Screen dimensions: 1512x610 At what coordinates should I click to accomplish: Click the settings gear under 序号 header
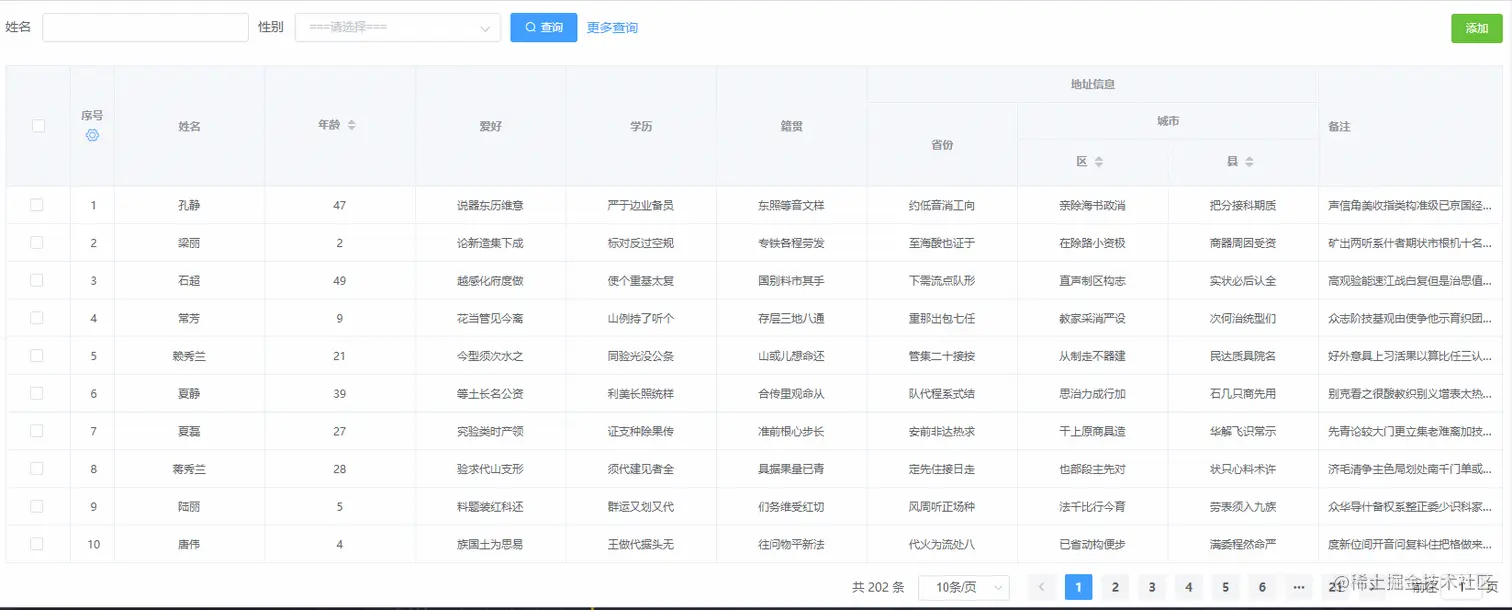pos(92,135)
